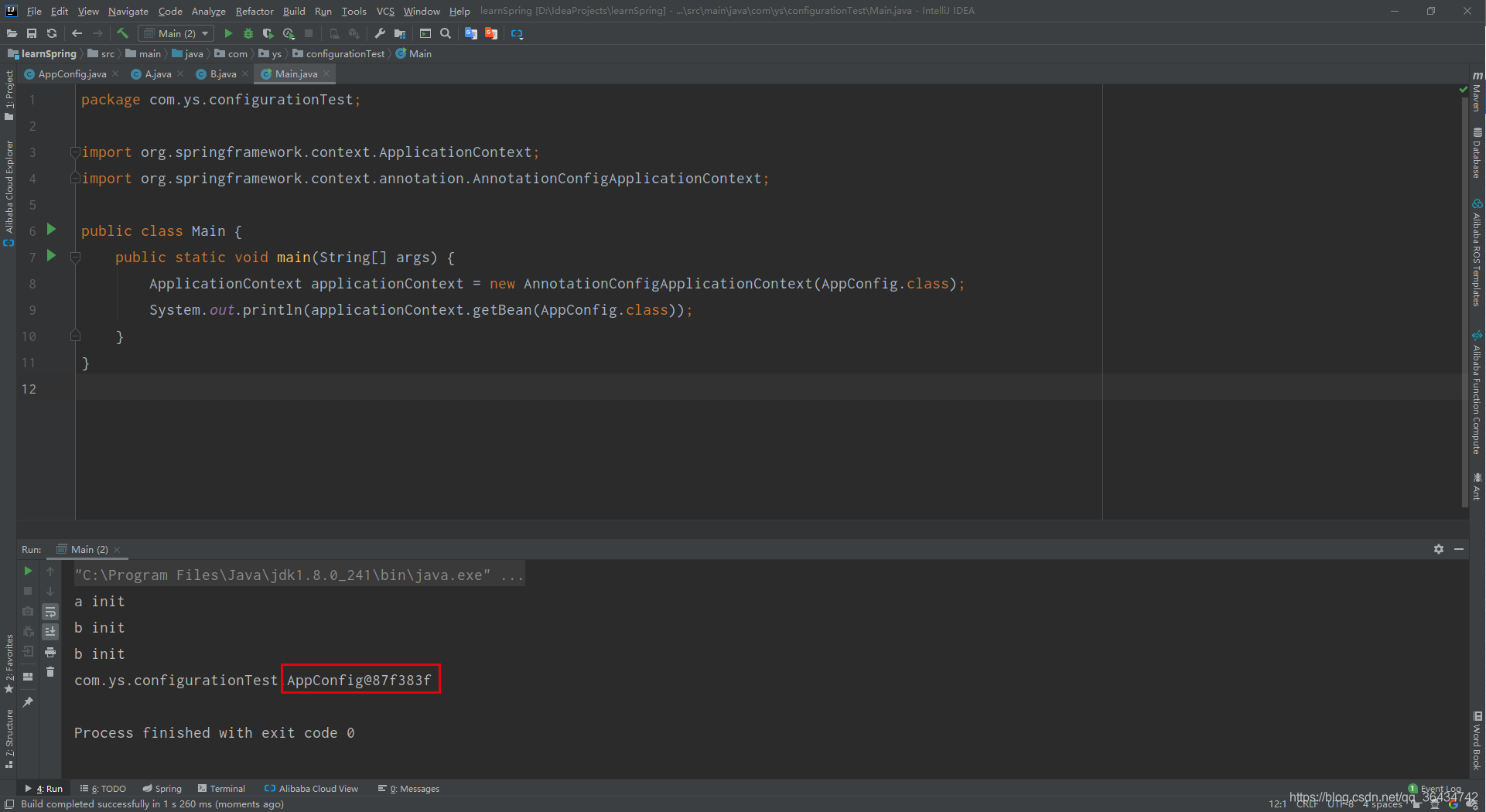Open the Terminal tool window
The width and height of the screenshot is (1486, 812).
tap(221, 789)
